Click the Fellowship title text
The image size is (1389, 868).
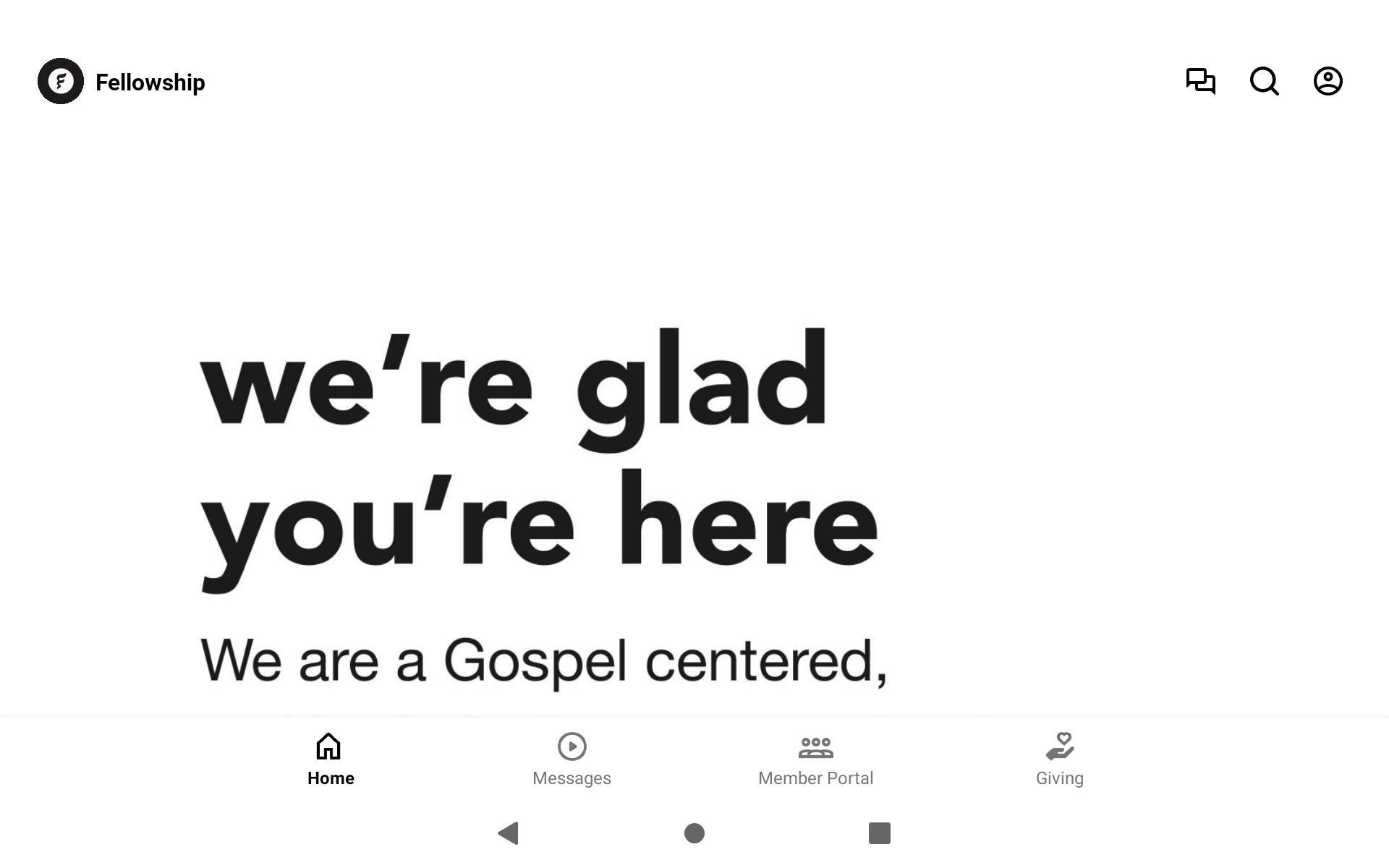pos(150,82)
